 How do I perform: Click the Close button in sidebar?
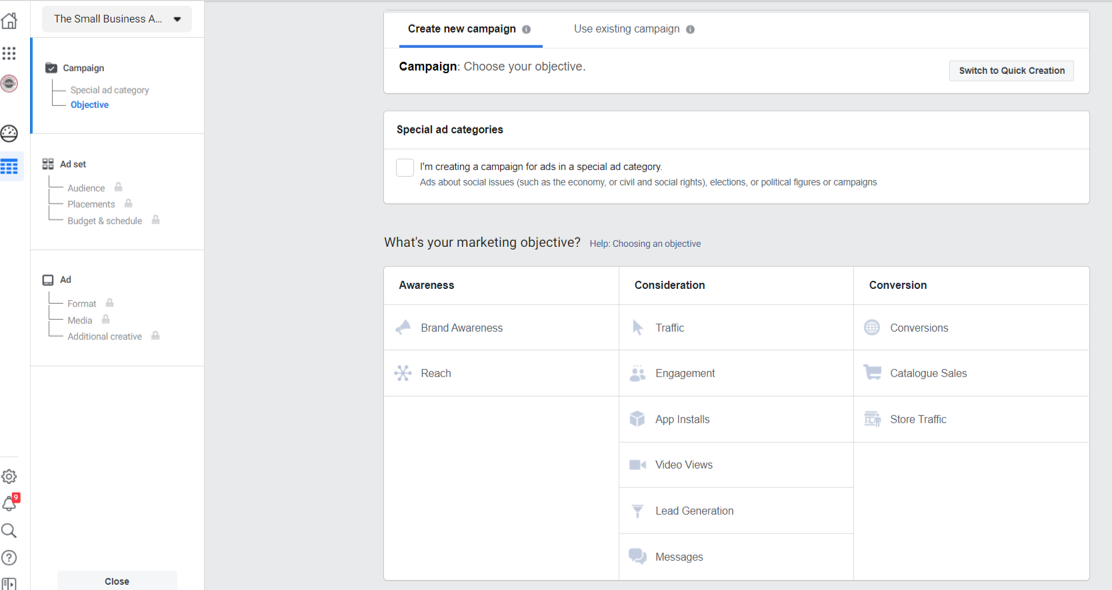tap(117, 581)
